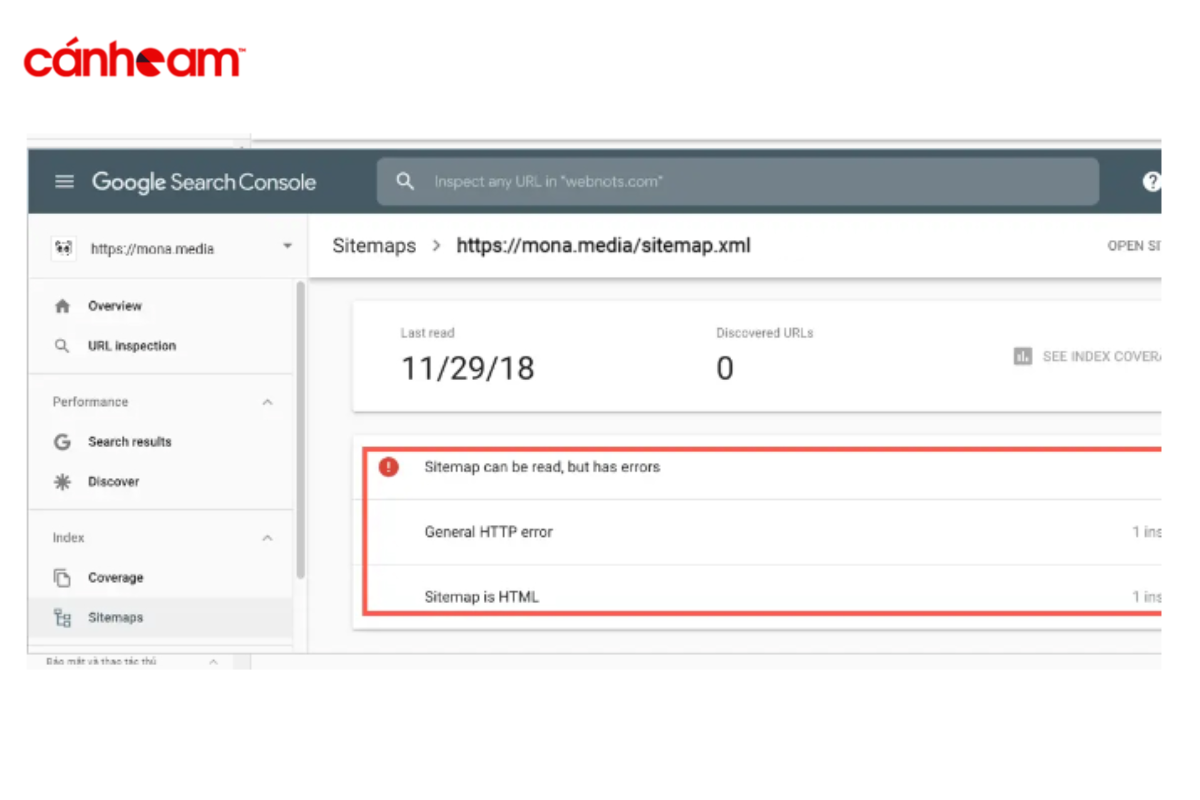Click the index coverage chart icon
Image resolution: width=1200 pixels, height=800 pixels.
click(x=1022, y=357)
